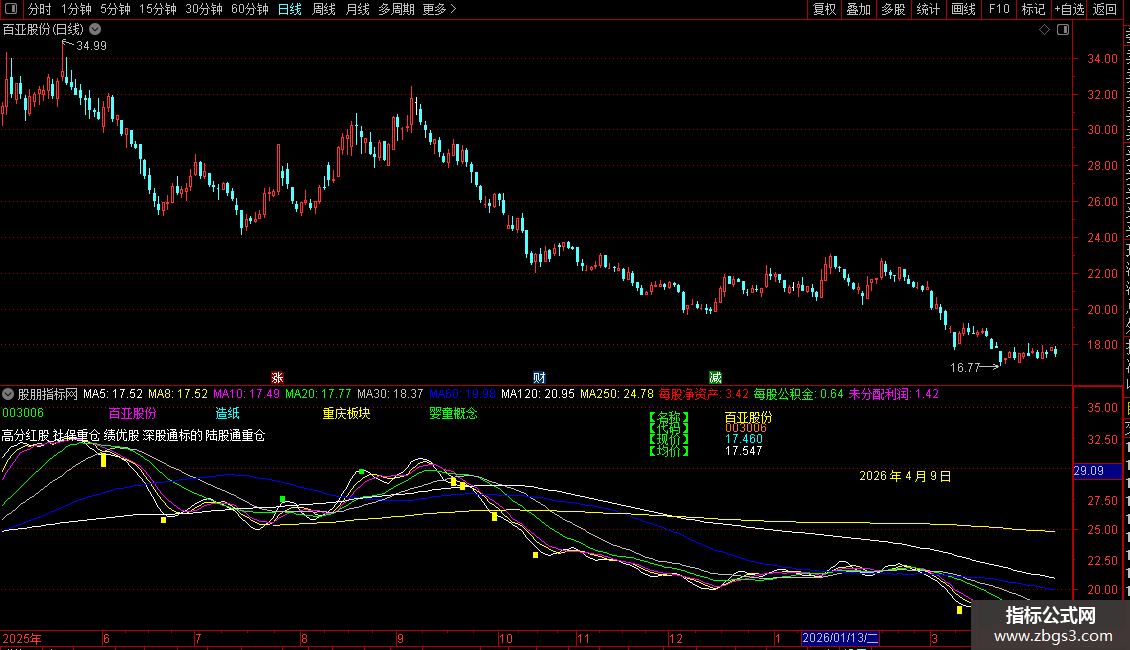Click the MA120: 20.95 label
Viewport: 1130px width, 650px height.
click(538, 394)
